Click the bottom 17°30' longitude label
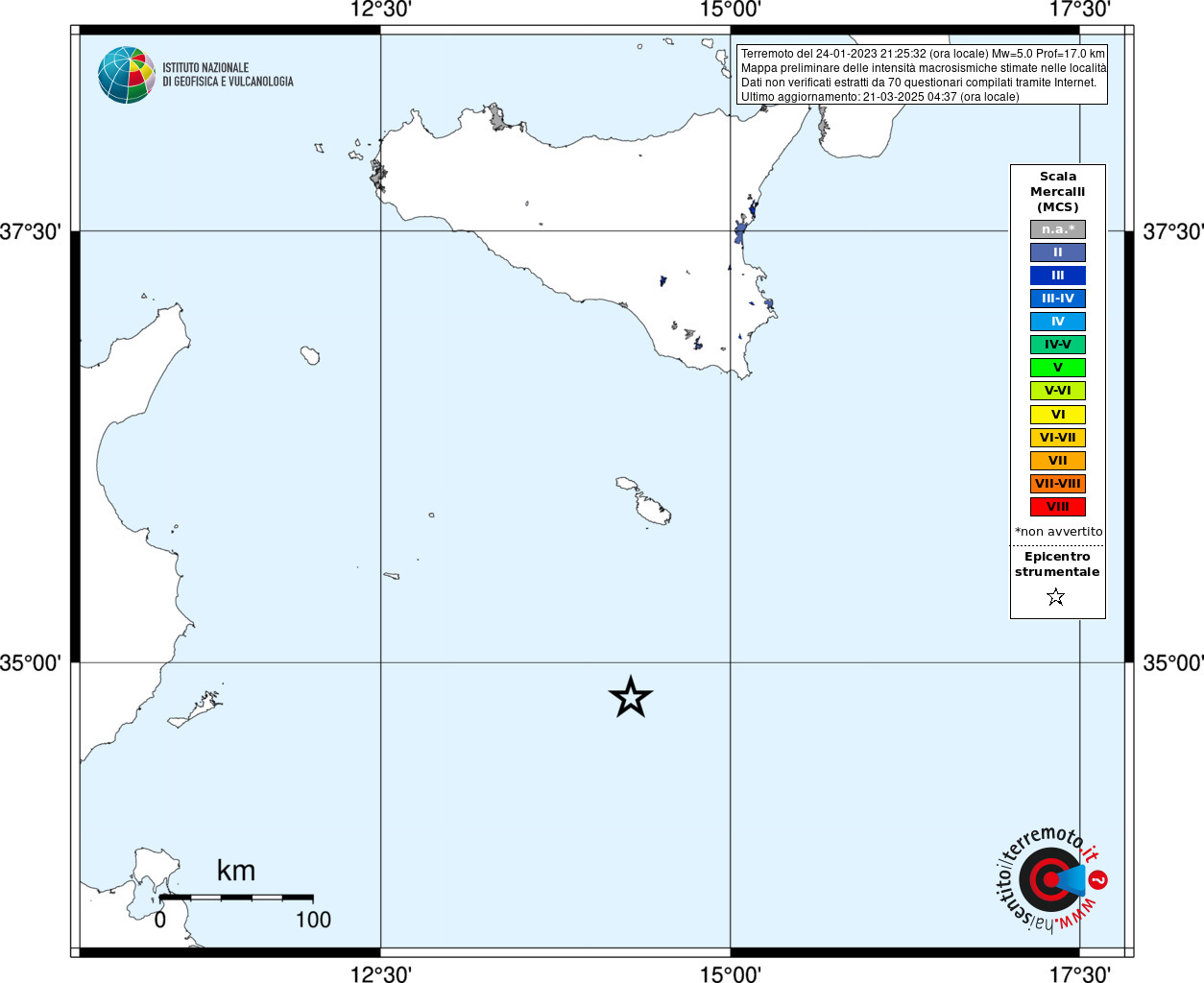 1080,974
